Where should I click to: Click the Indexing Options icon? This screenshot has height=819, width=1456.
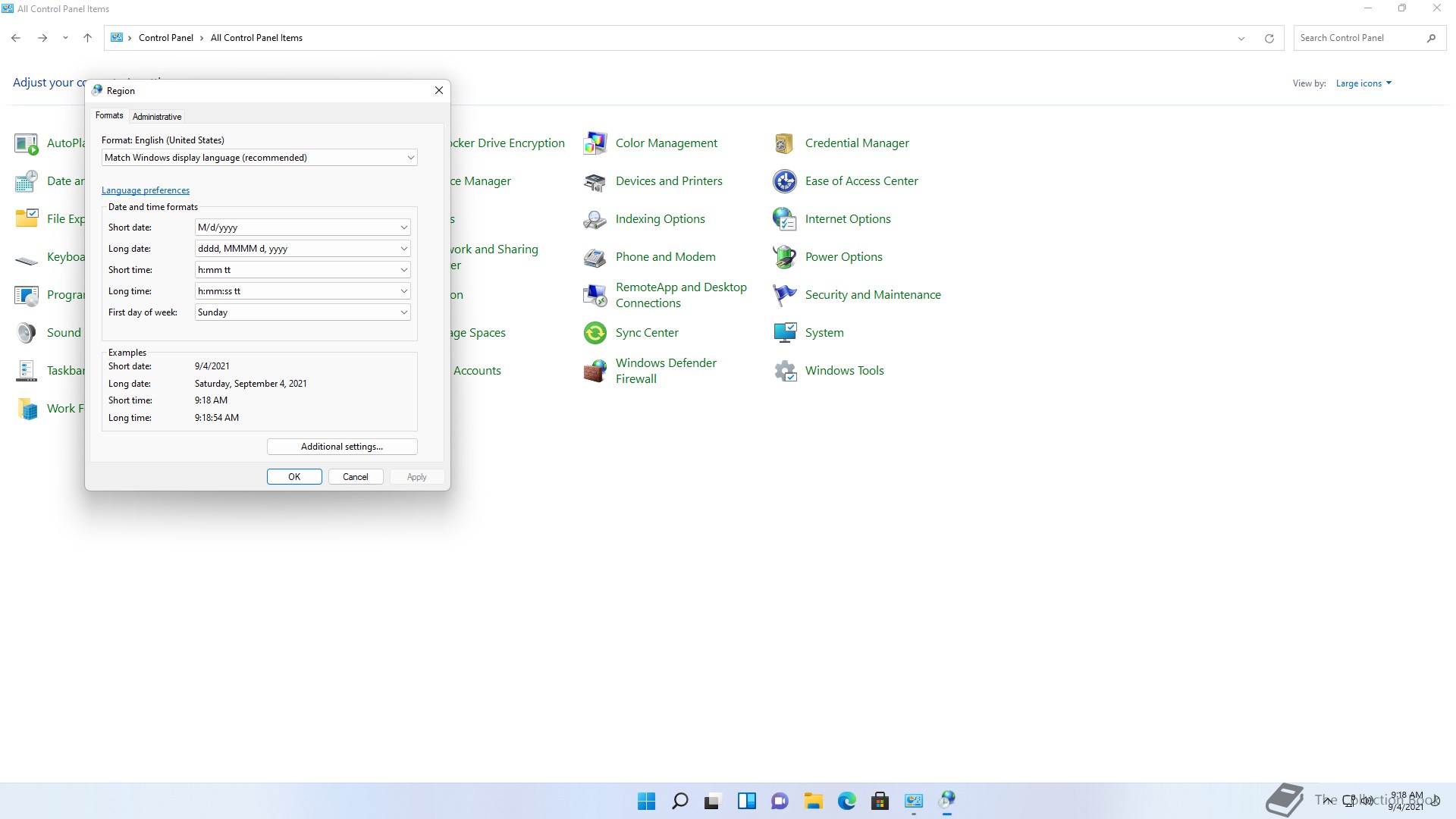(595, 219)
